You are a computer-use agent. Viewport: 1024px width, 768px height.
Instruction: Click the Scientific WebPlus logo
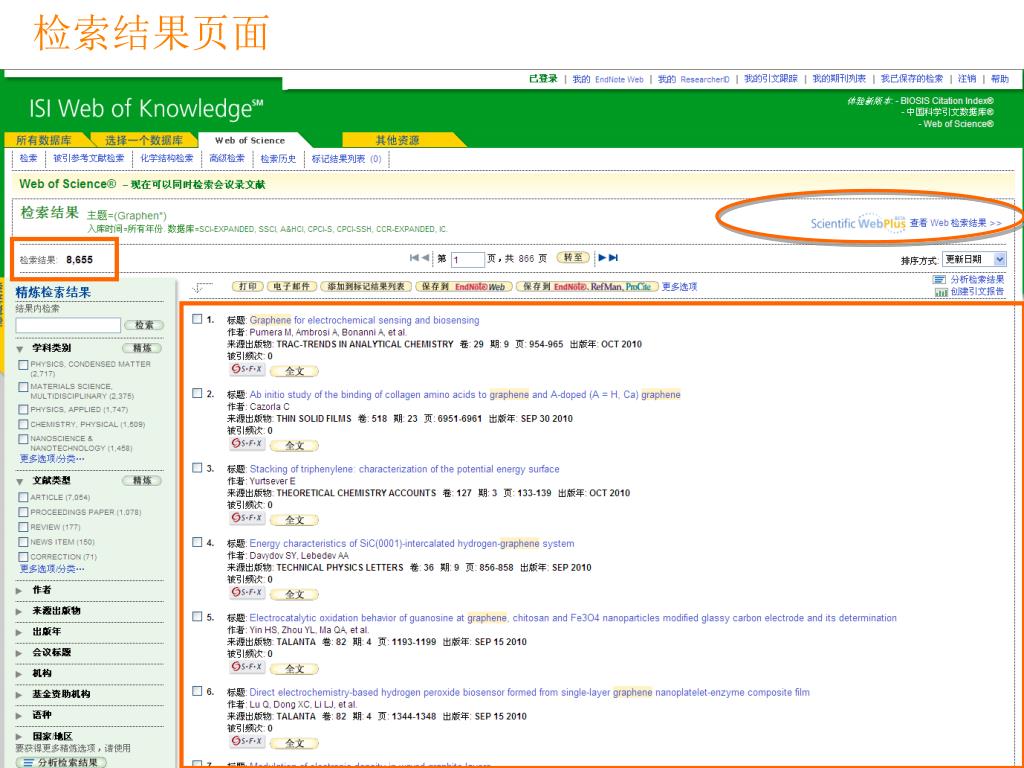pyautogui.click(x=857, y=223)
